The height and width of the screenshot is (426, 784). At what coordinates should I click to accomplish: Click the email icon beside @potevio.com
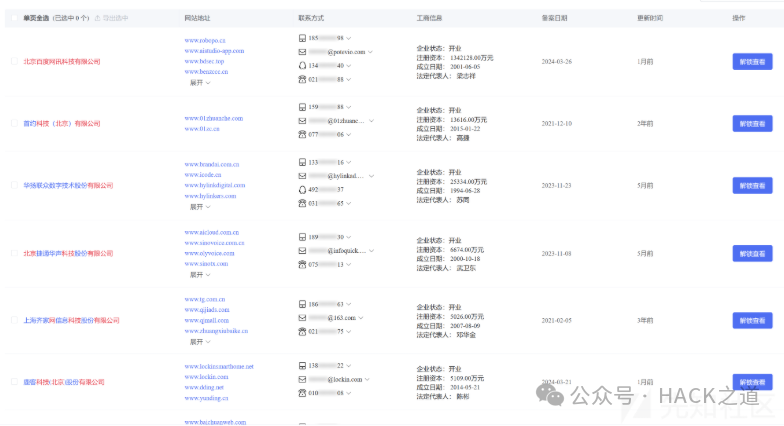pyautogui.click(x=302, y=52)
